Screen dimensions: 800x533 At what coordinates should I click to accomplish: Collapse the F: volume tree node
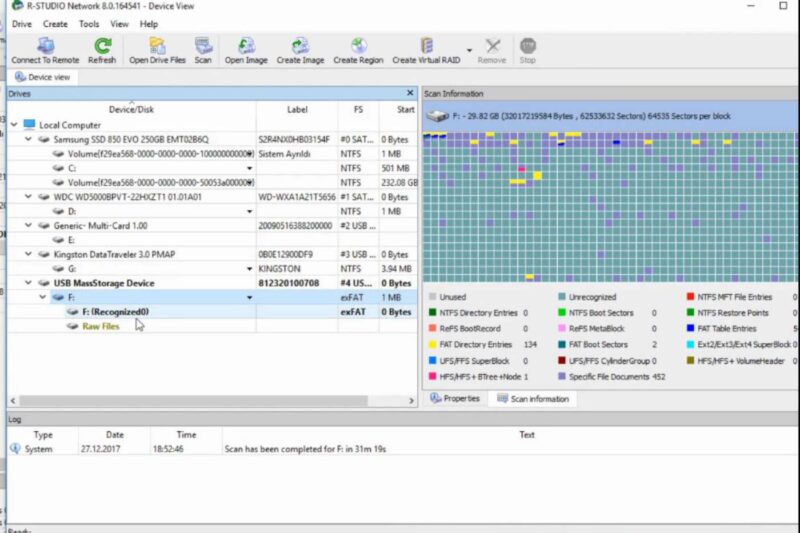[43, 297]
